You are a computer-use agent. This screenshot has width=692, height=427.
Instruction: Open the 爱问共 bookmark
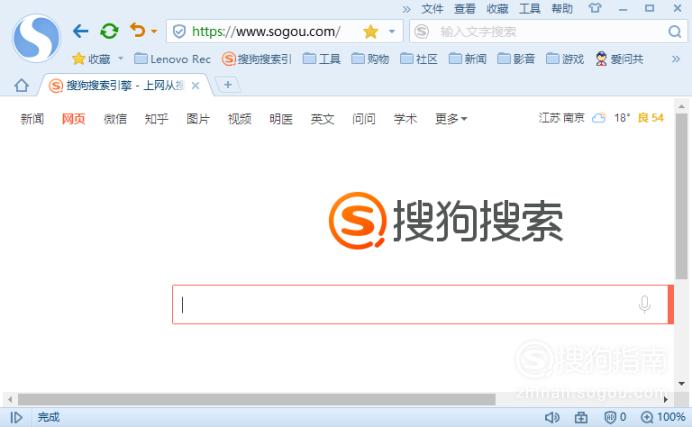pyautogui.click(x=619, y=59)
